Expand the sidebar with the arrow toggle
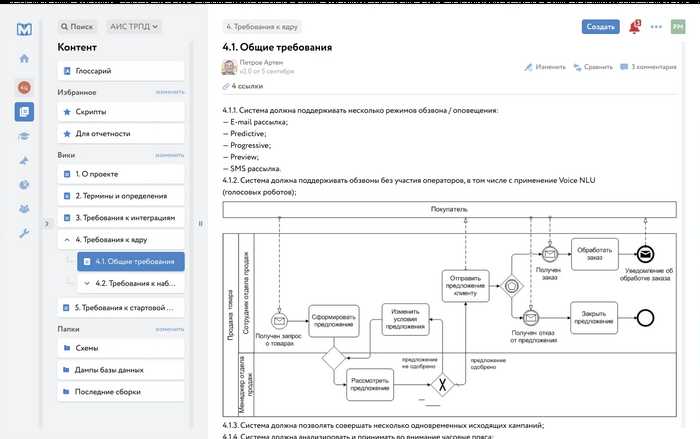Viewport: 700px width, 439px height. tap(46, 223)
